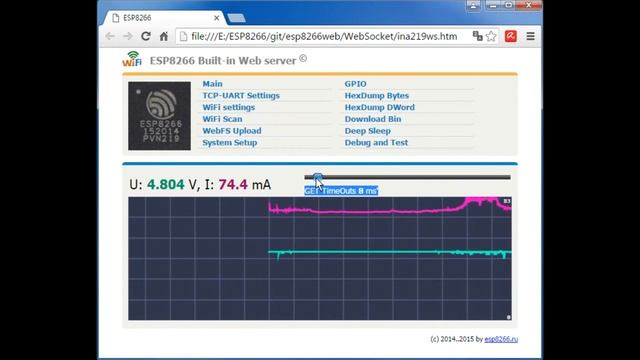Screen dimensions: 640x360
Task: Click the WiFi logo in page header
Action: coord(132,59)
